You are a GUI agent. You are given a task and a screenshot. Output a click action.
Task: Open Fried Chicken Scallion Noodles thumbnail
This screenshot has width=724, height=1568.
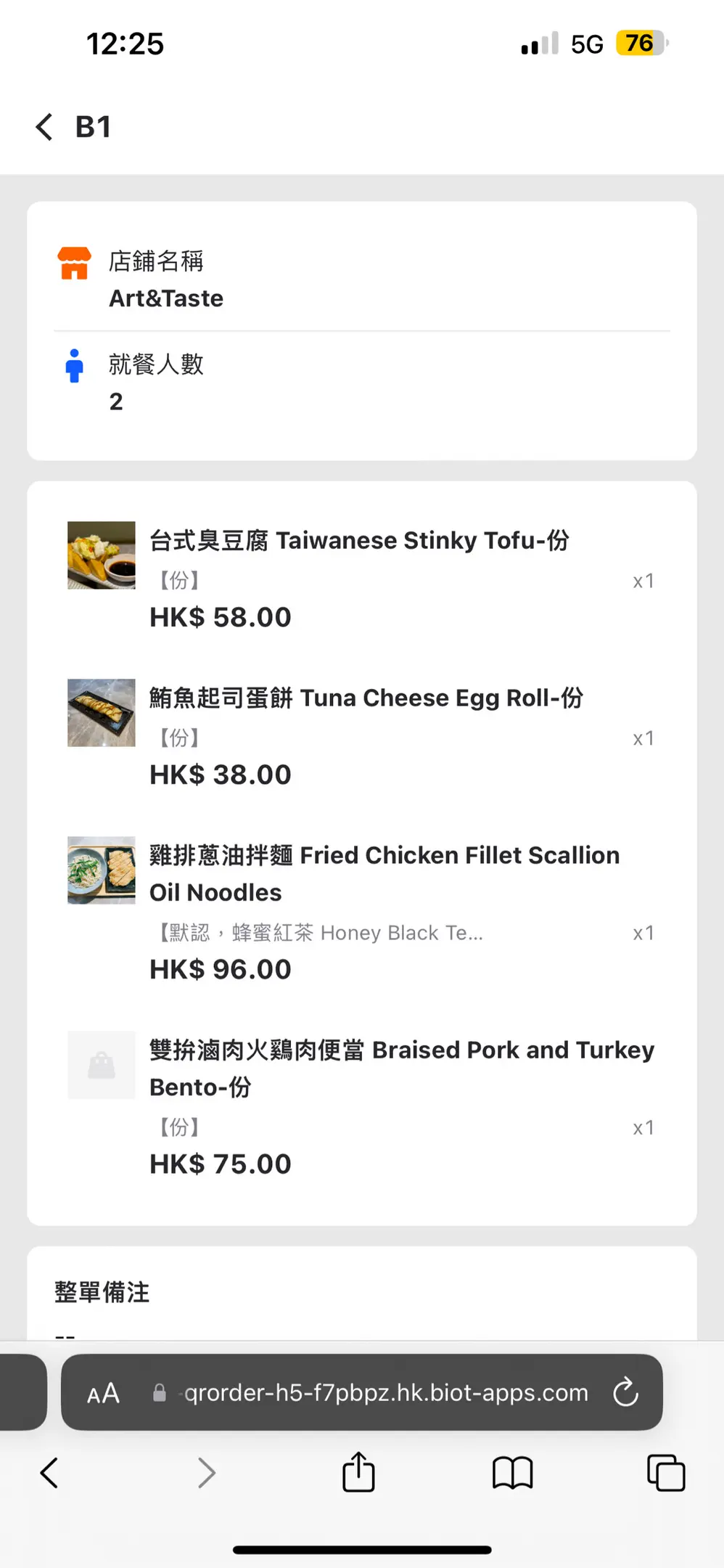[x=102, y=870]
